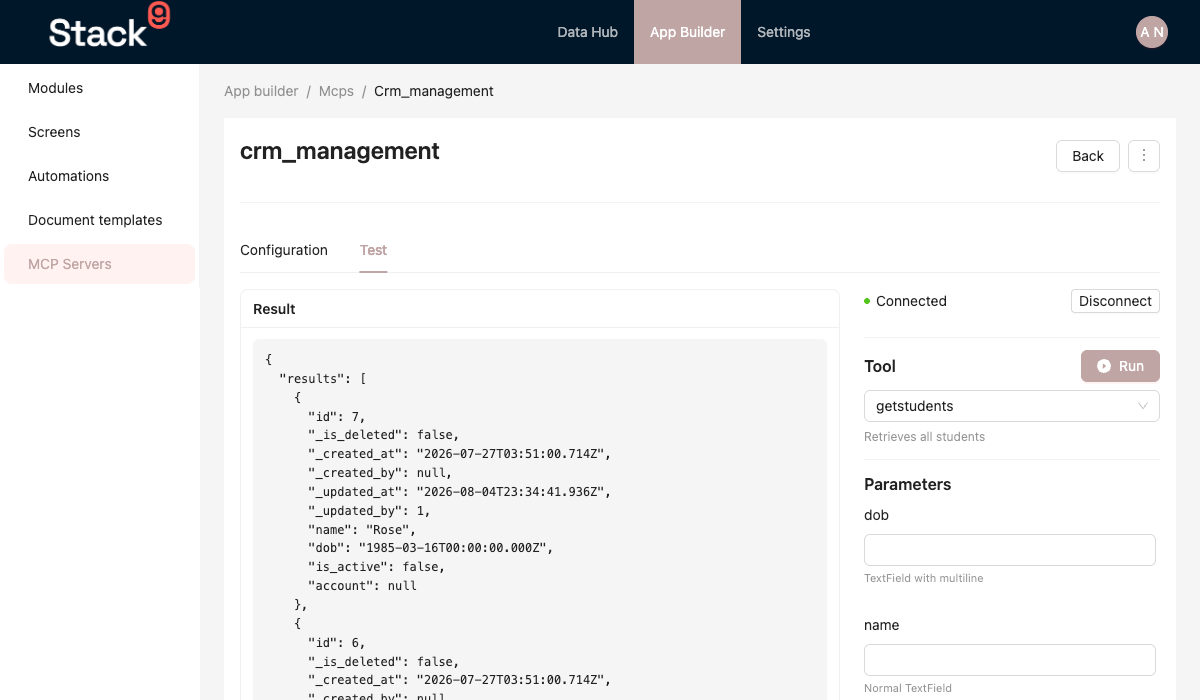Select the Test tab
The height and width of the screenshot is (700, 1200).
pos(373,250)
